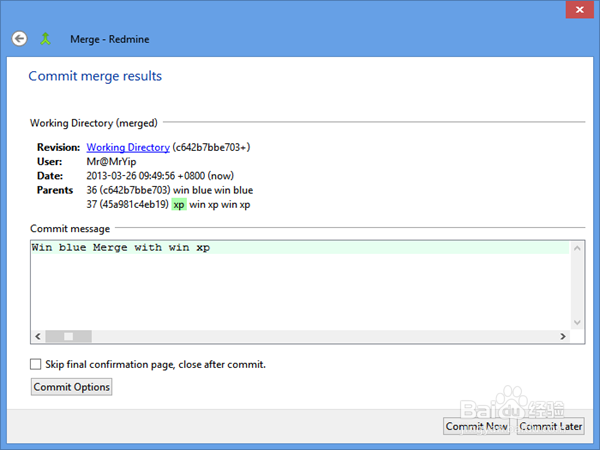The height and width of the screenshot is (450, 600).
Task: Click the user value Mr@MrYip
Action: pyautogui.click(x=111, y=161)
